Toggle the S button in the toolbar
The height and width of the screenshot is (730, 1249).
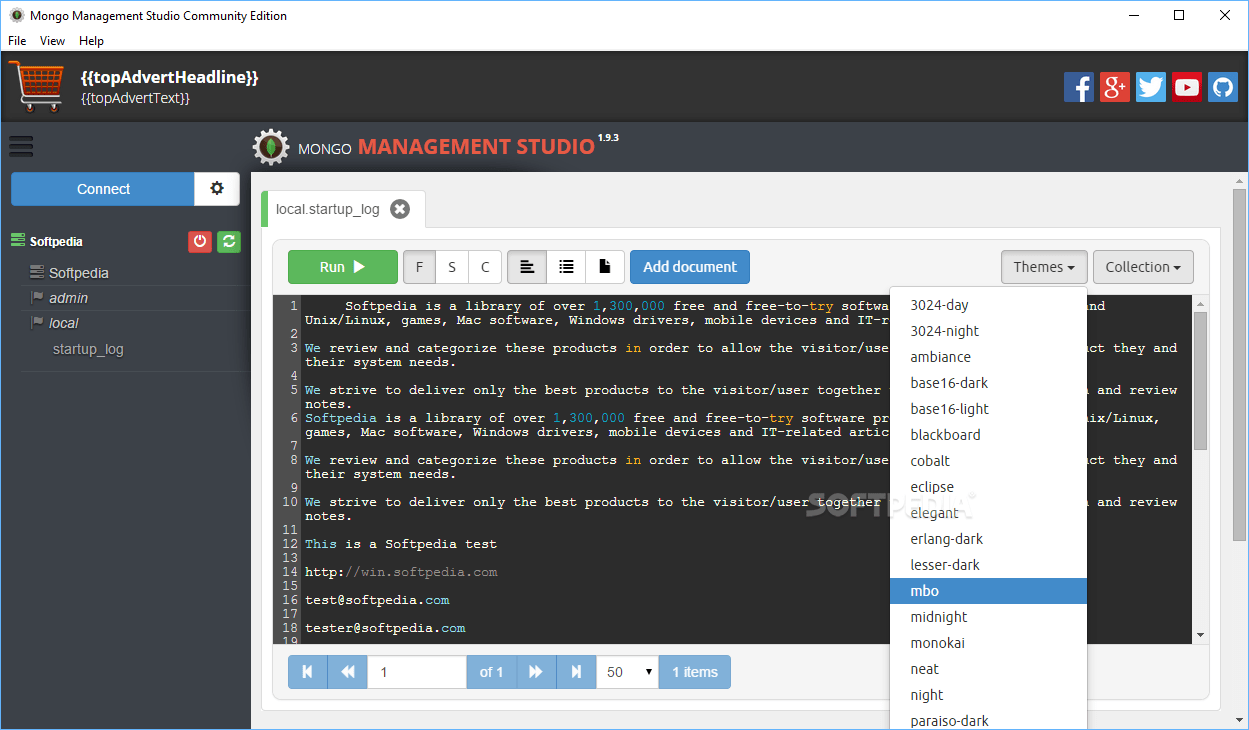[x=452, y=266]
